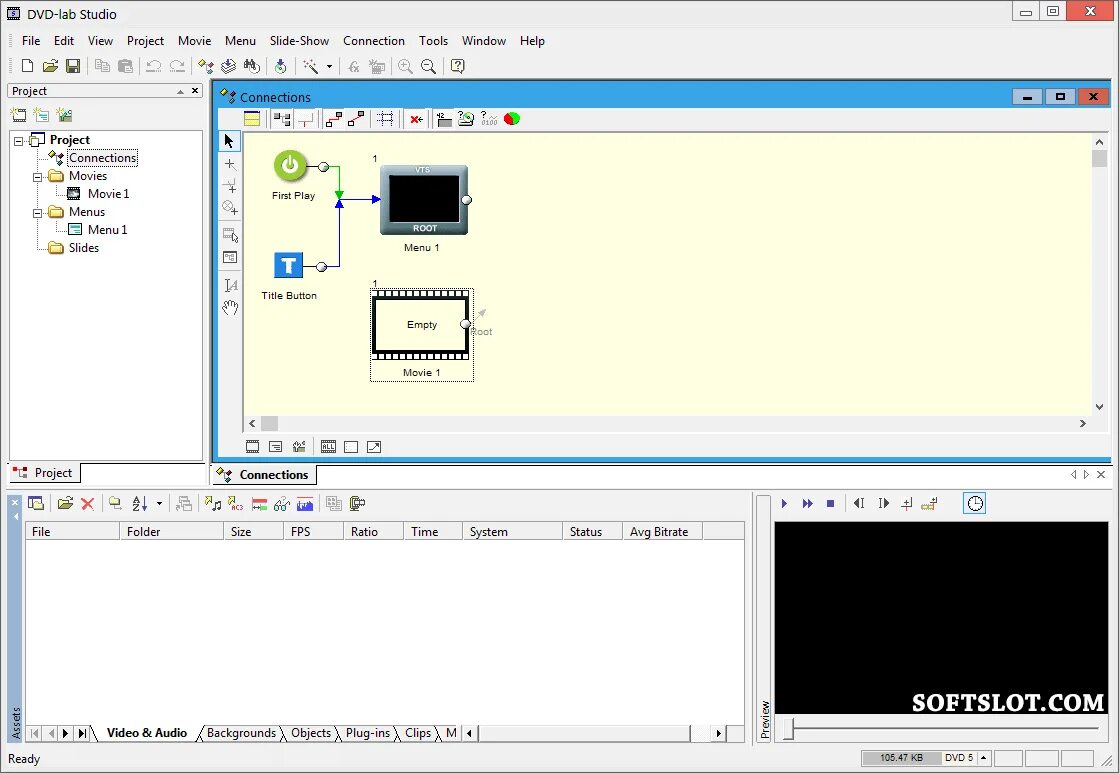The image size is (1119, 773).
Task: Open a project using the folder icon in main toolbar
Action: (x=50, y=66)
